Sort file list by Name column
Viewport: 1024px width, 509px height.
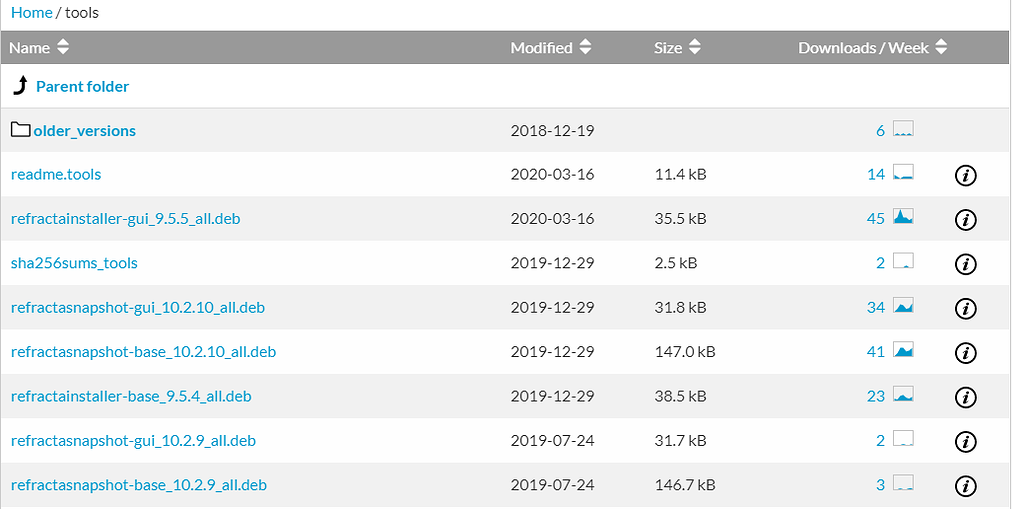click(x=39, y=48)
